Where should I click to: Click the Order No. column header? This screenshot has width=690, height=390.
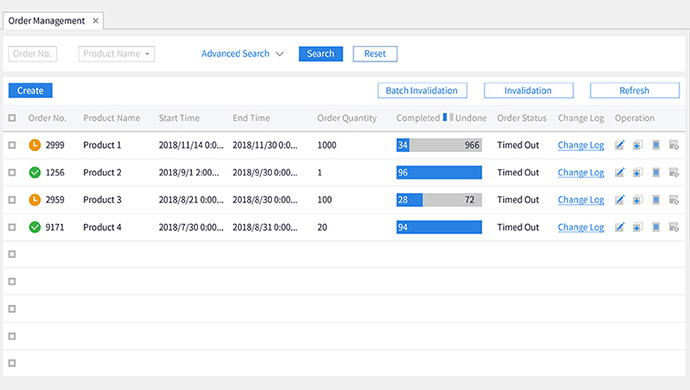click(47, 118)
